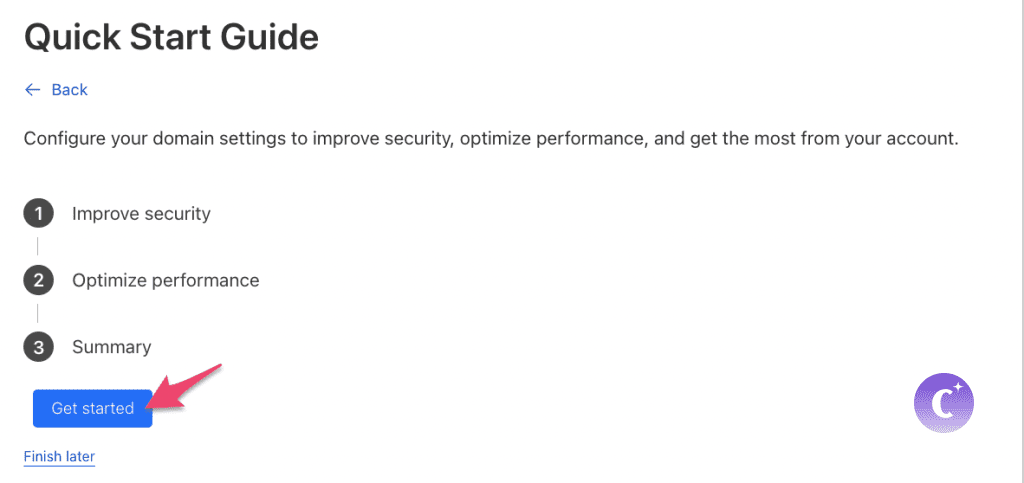Select the Optimize performance step label
Image resolution: width=1024 pixels, height=483 pixels.
click(x=165, y=281)
